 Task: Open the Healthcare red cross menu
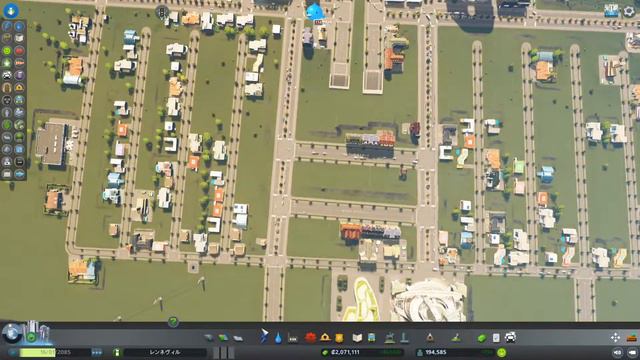[310, 338]
